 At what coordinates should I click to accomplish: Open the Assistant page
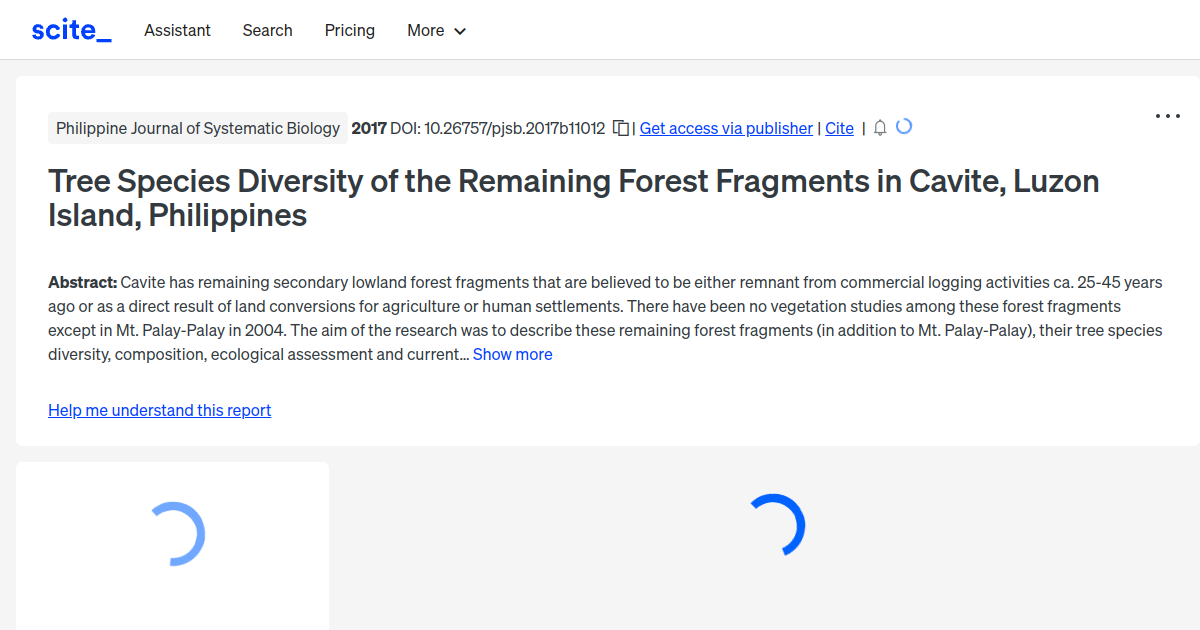coord(177,30)
